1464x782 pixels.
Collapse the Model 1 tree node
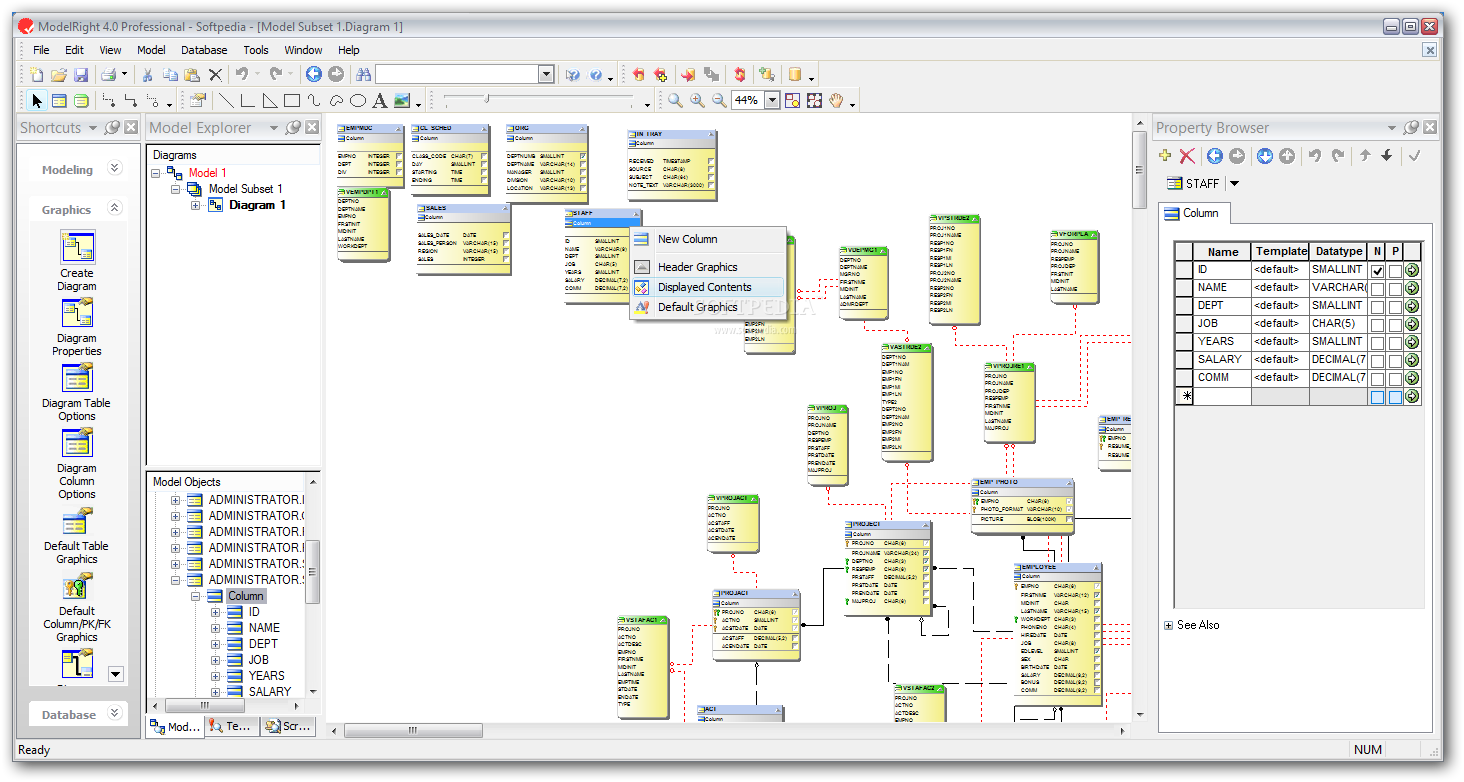pos(157,173)
